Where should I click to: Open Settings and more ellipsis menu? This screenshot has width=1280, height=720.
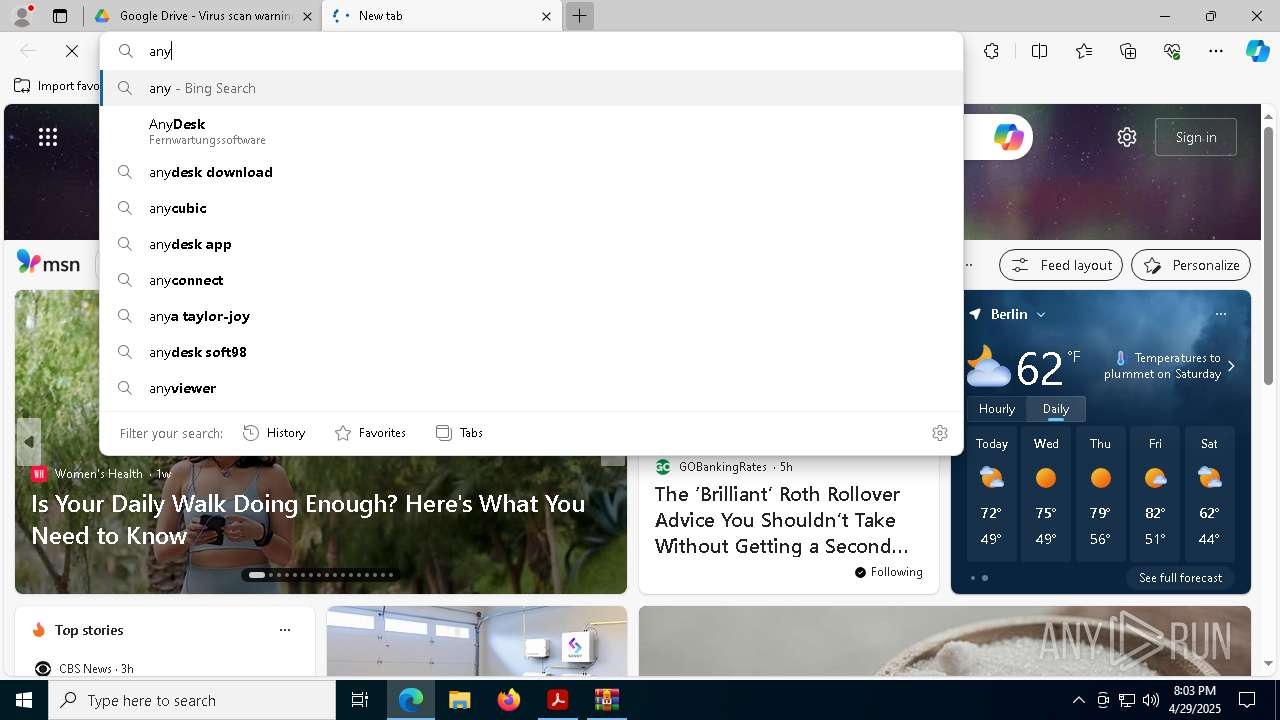(1216, 51)
